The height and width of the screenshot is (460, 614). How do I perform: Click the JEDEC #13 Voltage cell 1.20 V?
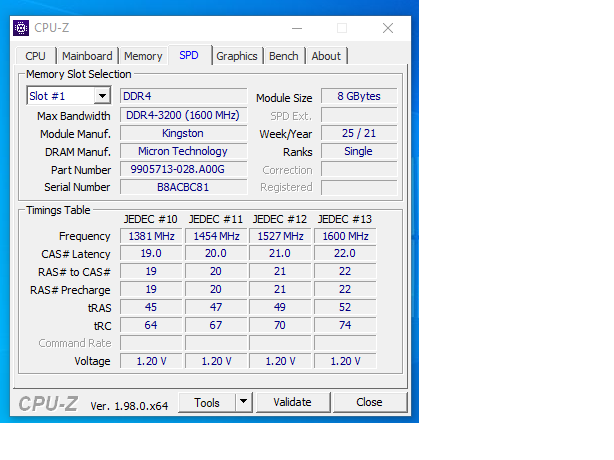click(x=345, y=361)
